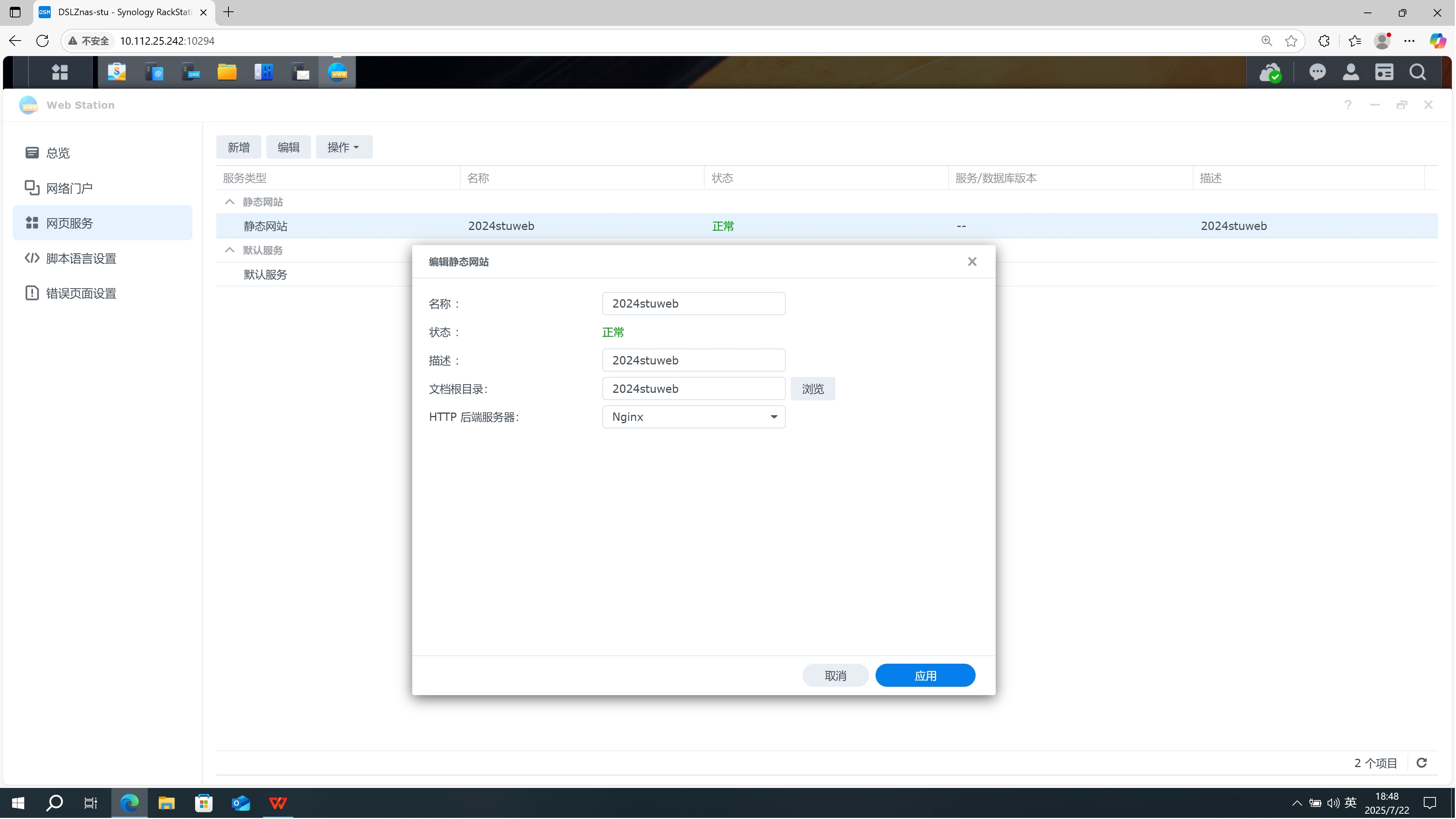Add page to browser favorites star
Screen dimensions: 1456x819
(x=1291, y=41)
